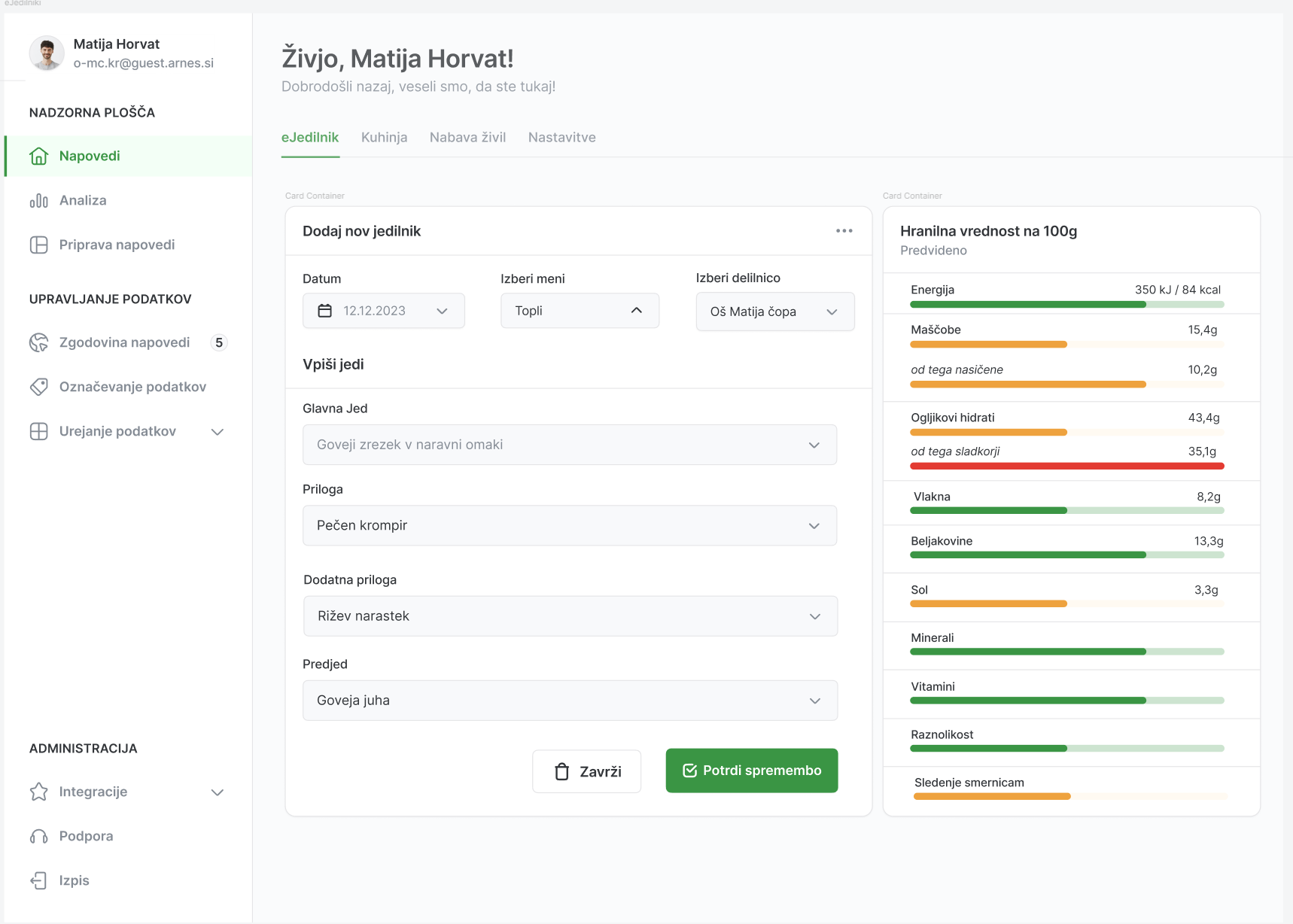Expand the Integracije section chevron

(218, 792)
